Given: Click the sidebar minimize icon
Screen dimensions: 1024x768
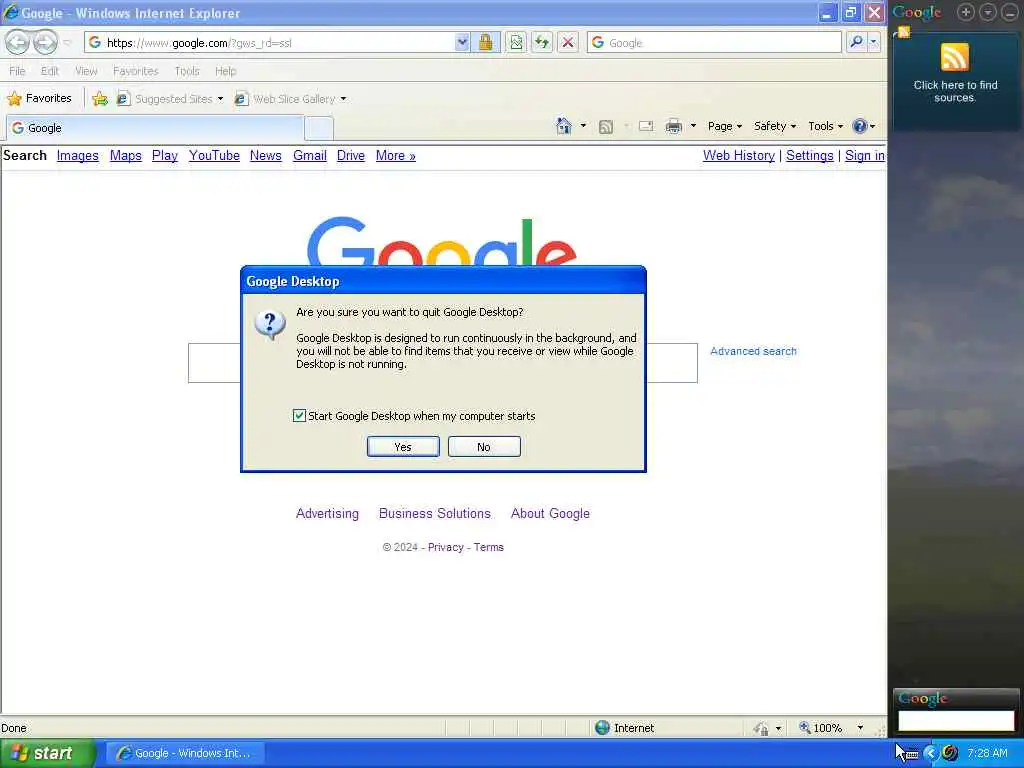Looking at the screenshot, I should 1009,12.
